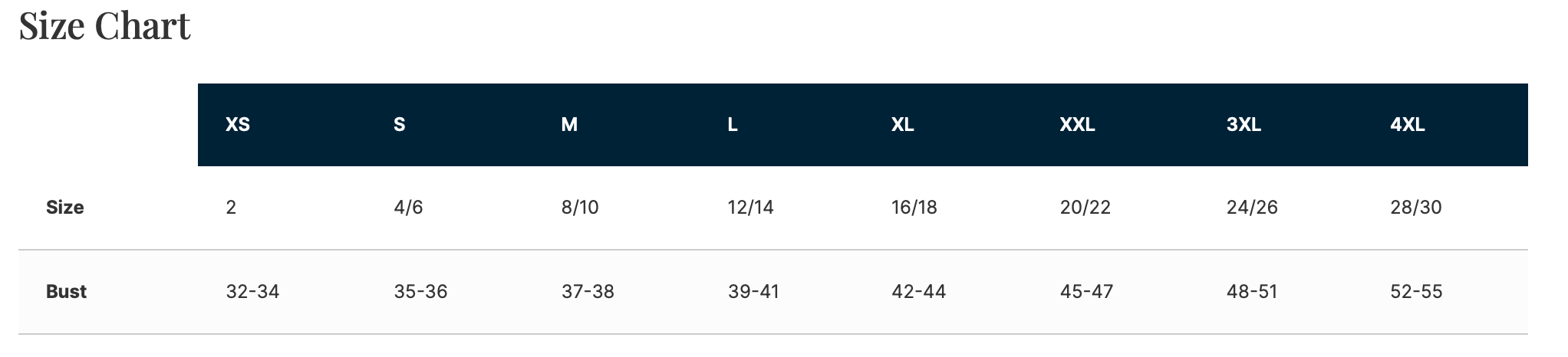Select bust measurement 39-41

point(753,292)
